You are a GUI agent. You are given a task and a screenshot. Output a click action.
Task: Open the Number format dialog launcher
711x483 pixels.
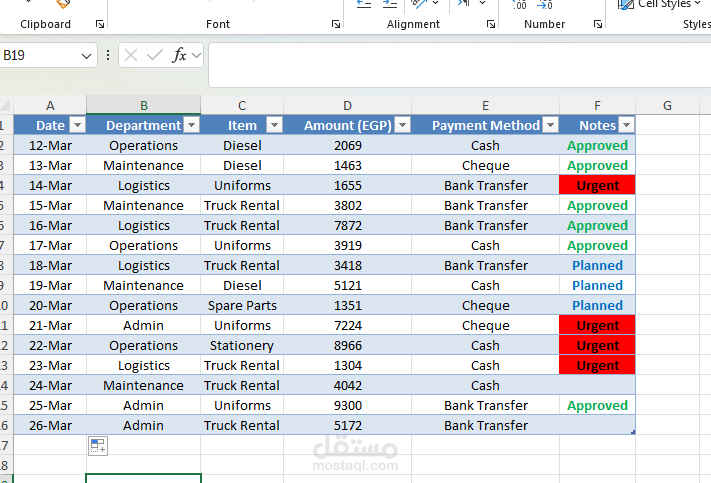point(598,24)
